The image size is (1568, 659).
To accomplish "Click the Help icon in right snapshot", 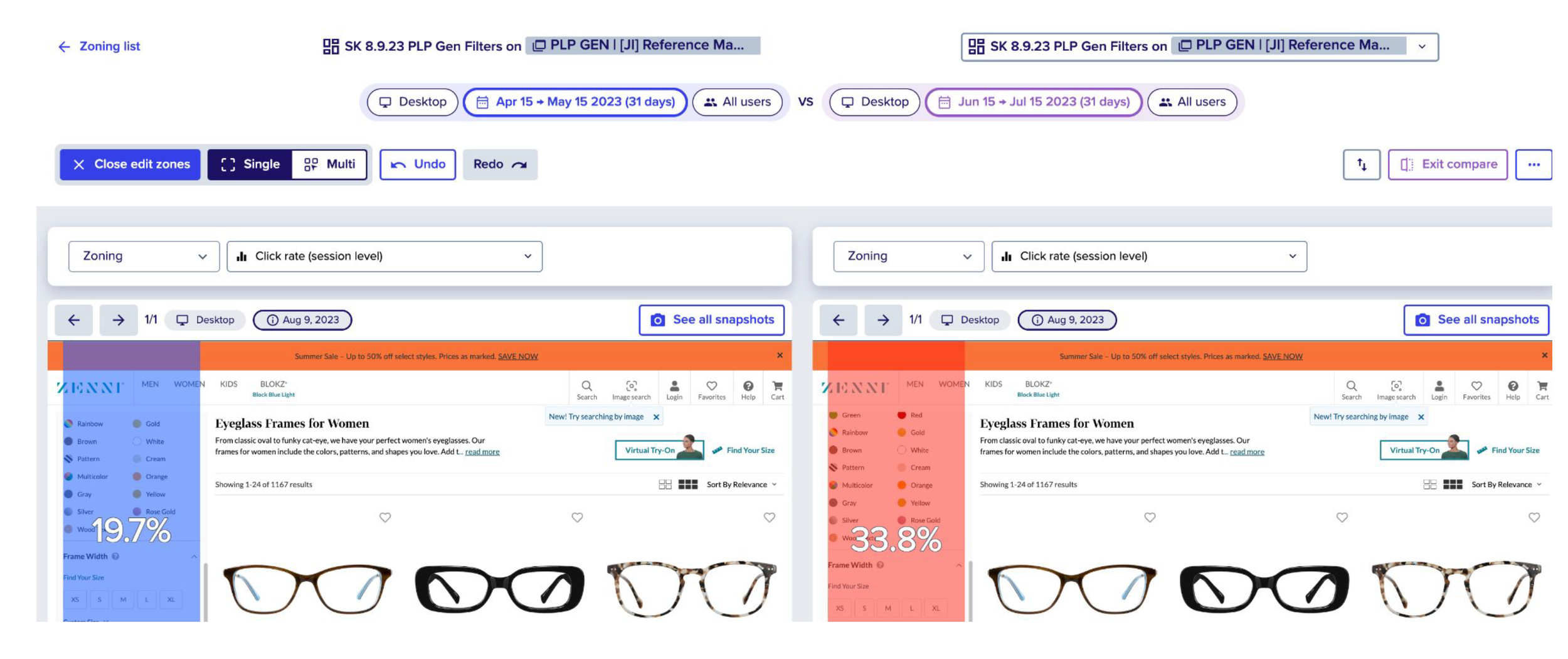I will point(1512,390).
